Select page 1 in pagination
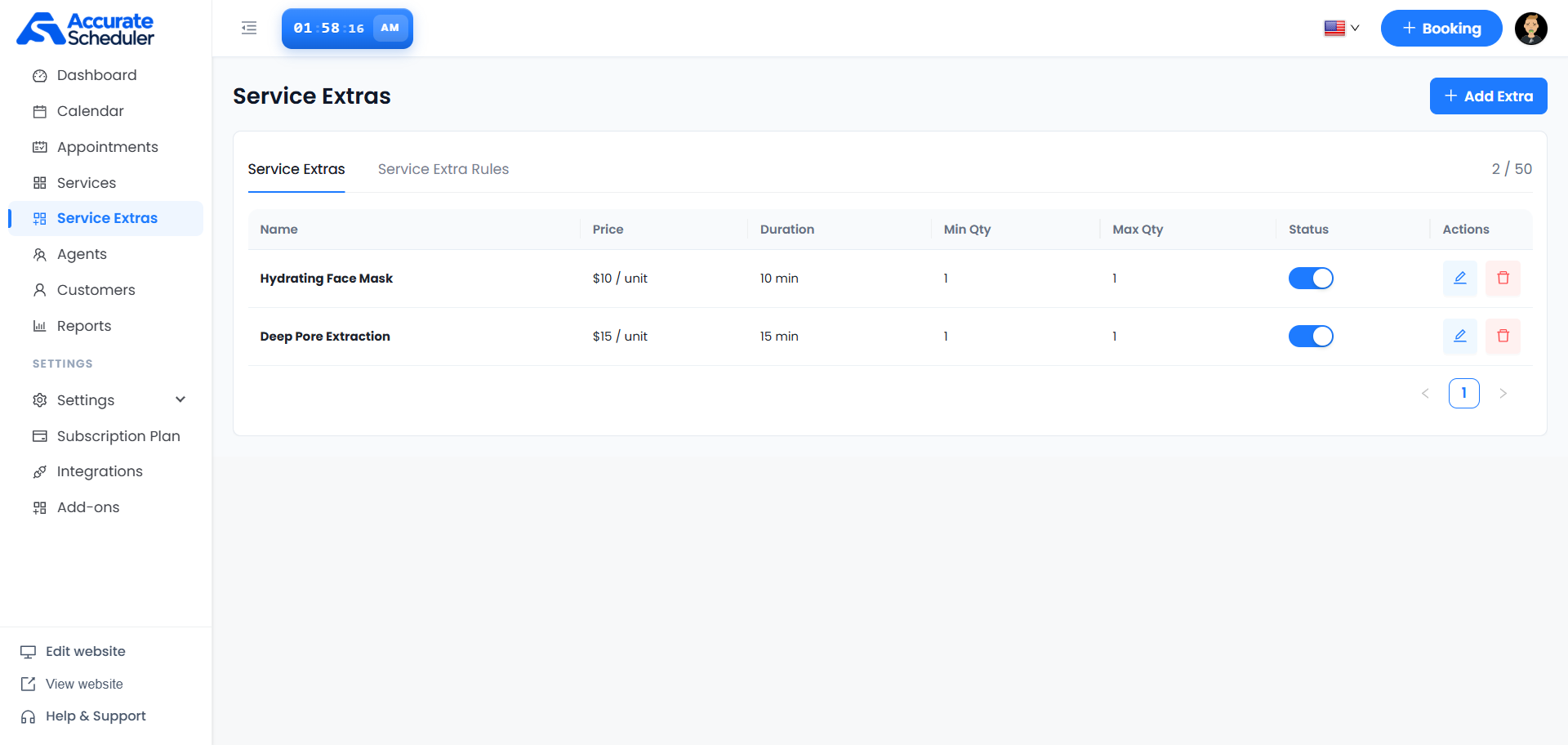The image size is (1568, 745). coord(1463,394)
